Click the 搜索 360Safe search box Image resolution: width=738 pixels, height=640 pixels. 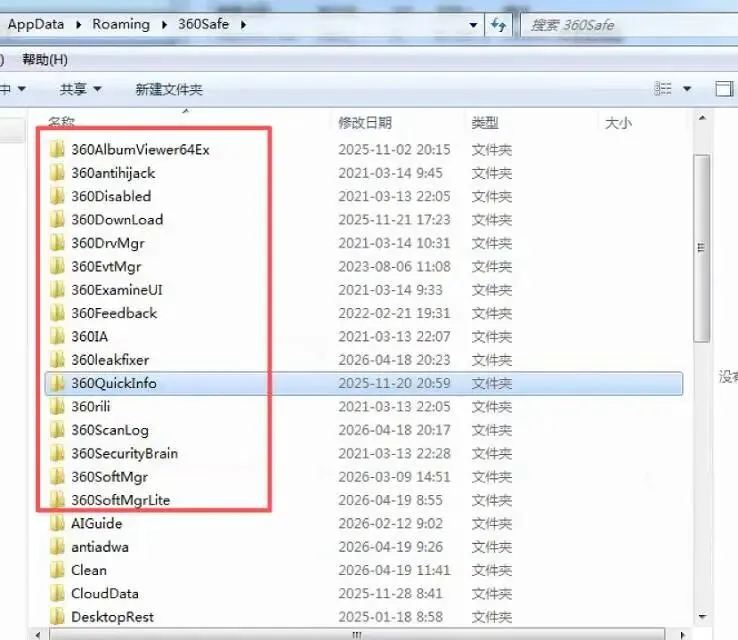tap(630, 25)
